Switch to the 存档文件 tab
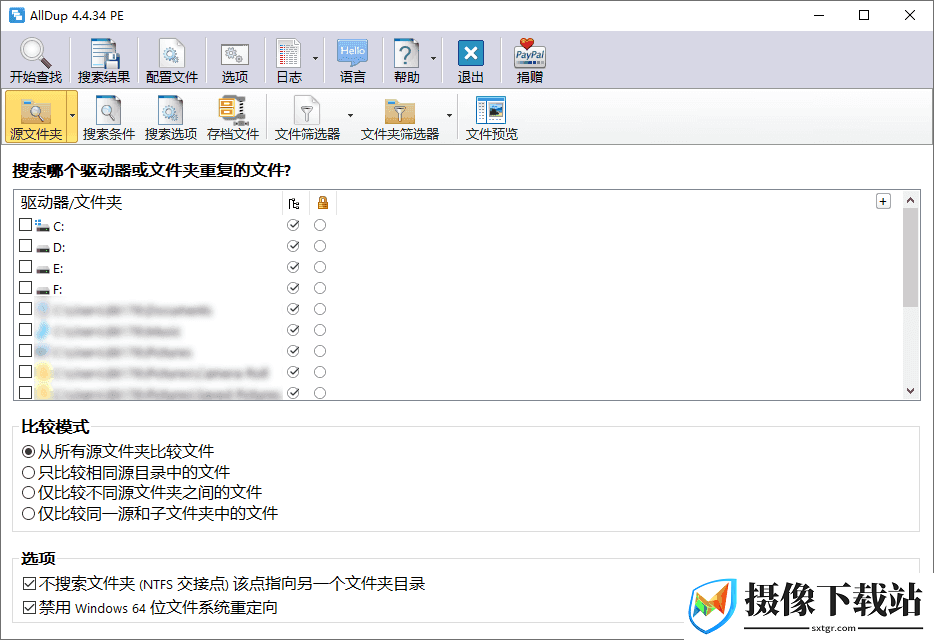 pyautogui.click(x=233, y=117)
